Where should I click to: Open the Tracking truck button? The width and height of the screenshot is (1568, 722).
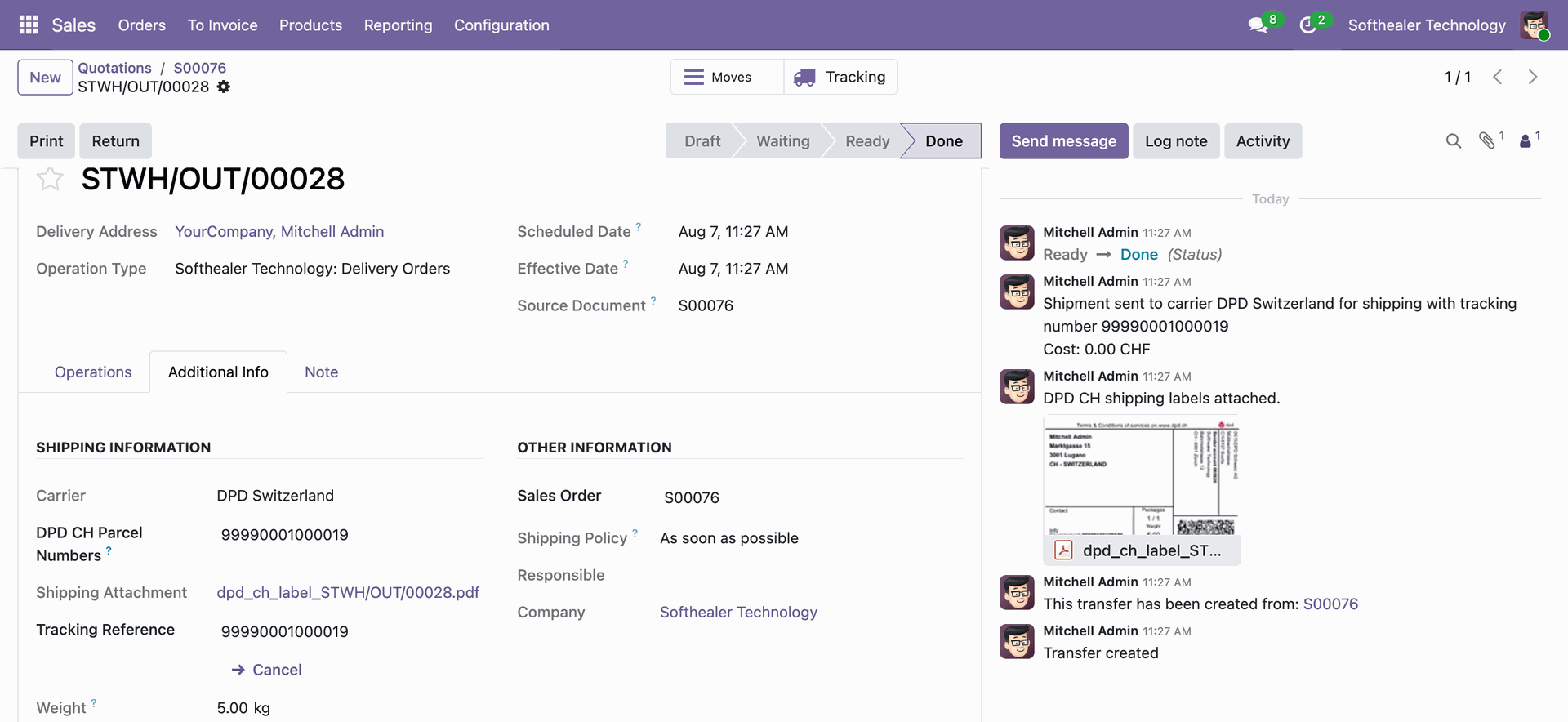click(840, 77)
